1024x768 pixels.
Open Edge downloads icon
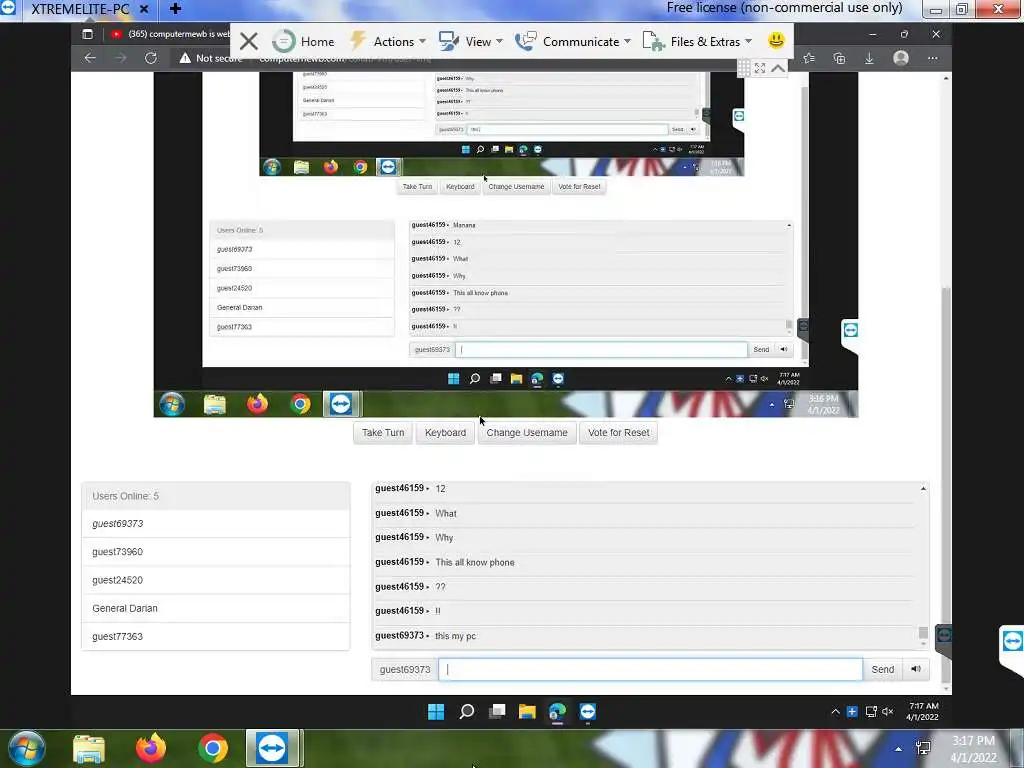coord(869,58)
